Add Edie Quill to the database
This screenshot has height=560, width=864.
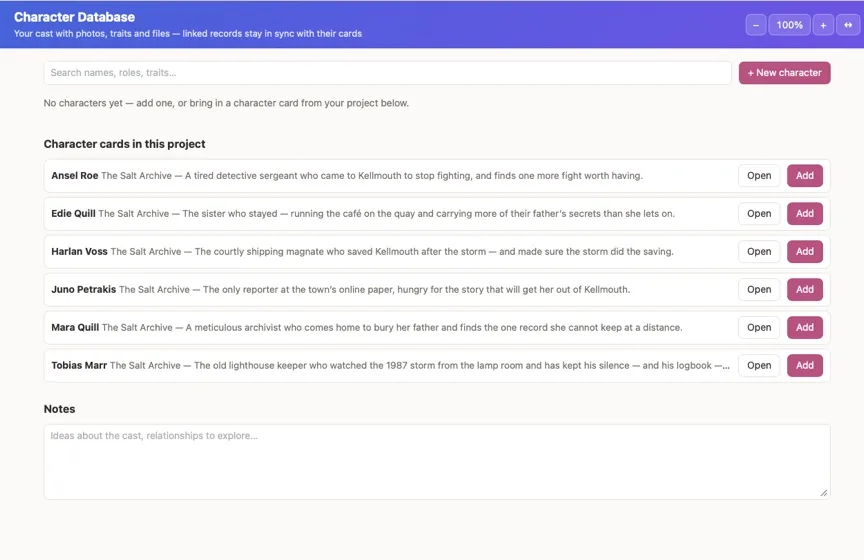pyautogui.click(x=804, y=214)
